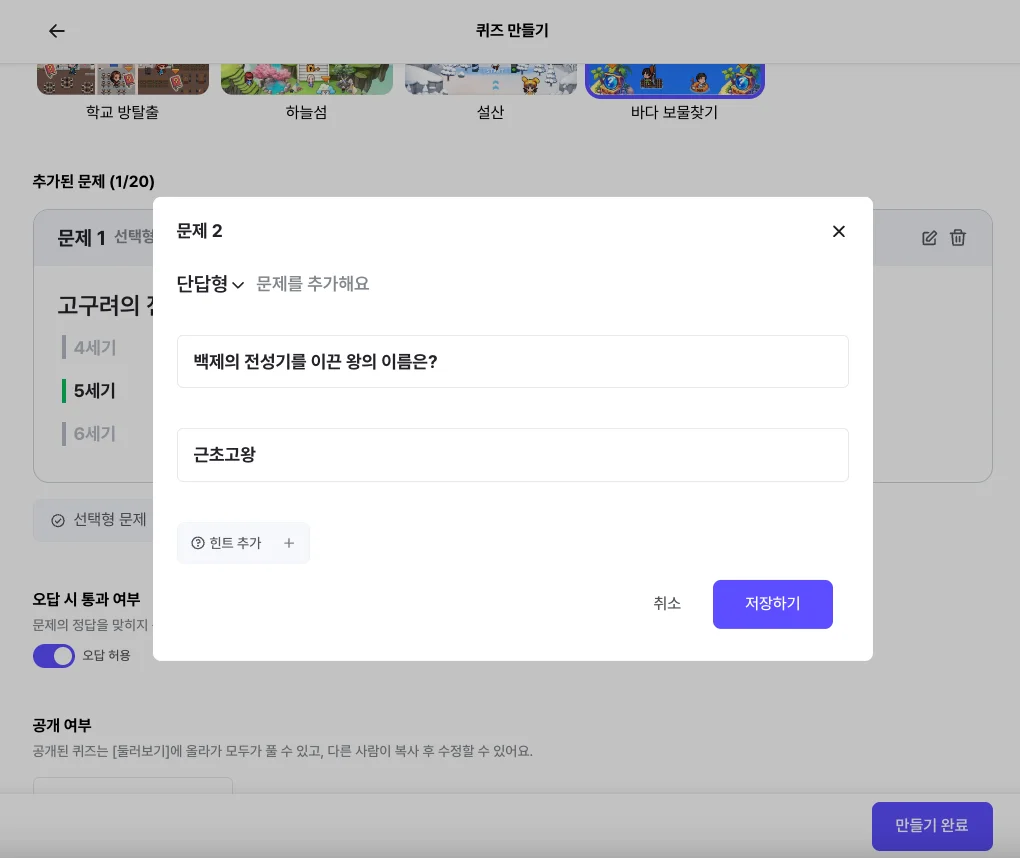This screenshot has height=858, width=1020.
Task: Select the 하늘섬 map thumbnail
Action: [x=307, y=74]
